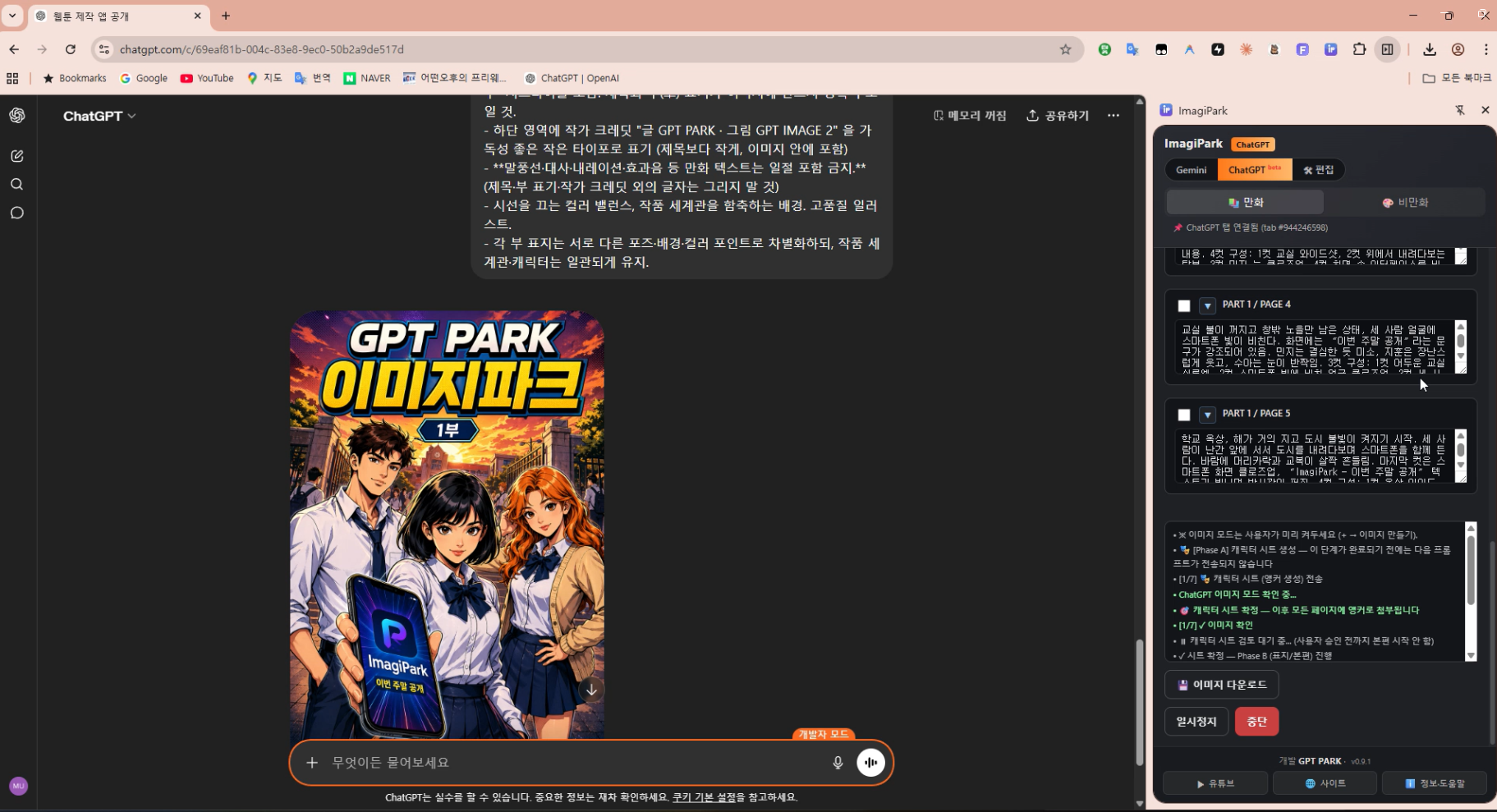This screenshot has width=1497, height=812.
Task: Open the tab search dropdown arrow
Action: [x=12, y=16]
